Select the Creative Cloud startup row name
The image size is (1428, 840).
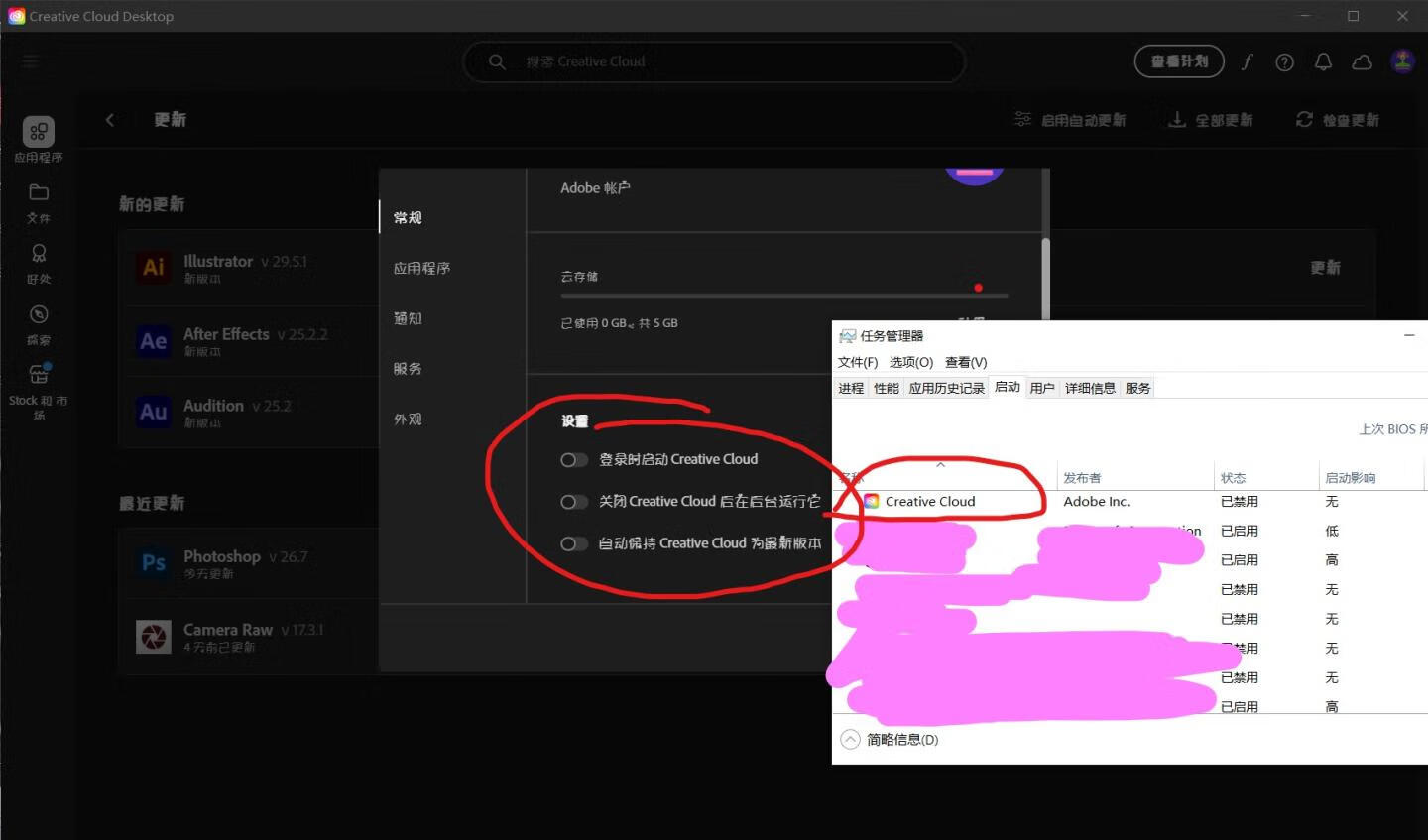coord(930,502)
